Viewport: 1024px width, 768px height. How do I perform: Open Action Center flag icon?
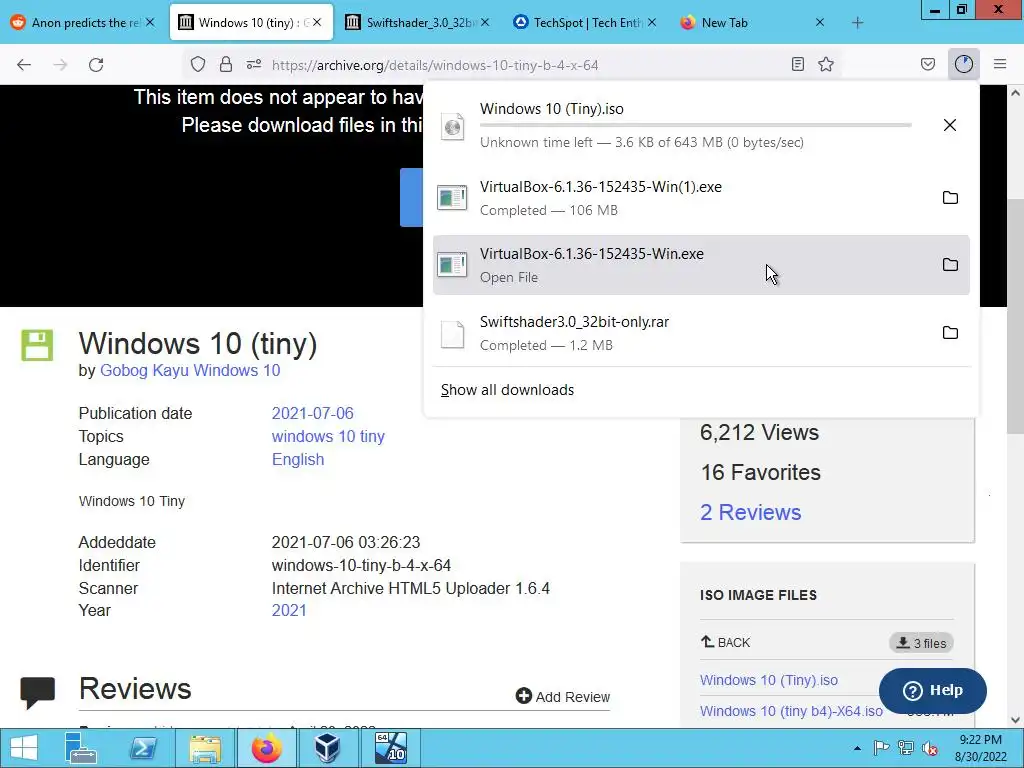(x=881, y=748)
